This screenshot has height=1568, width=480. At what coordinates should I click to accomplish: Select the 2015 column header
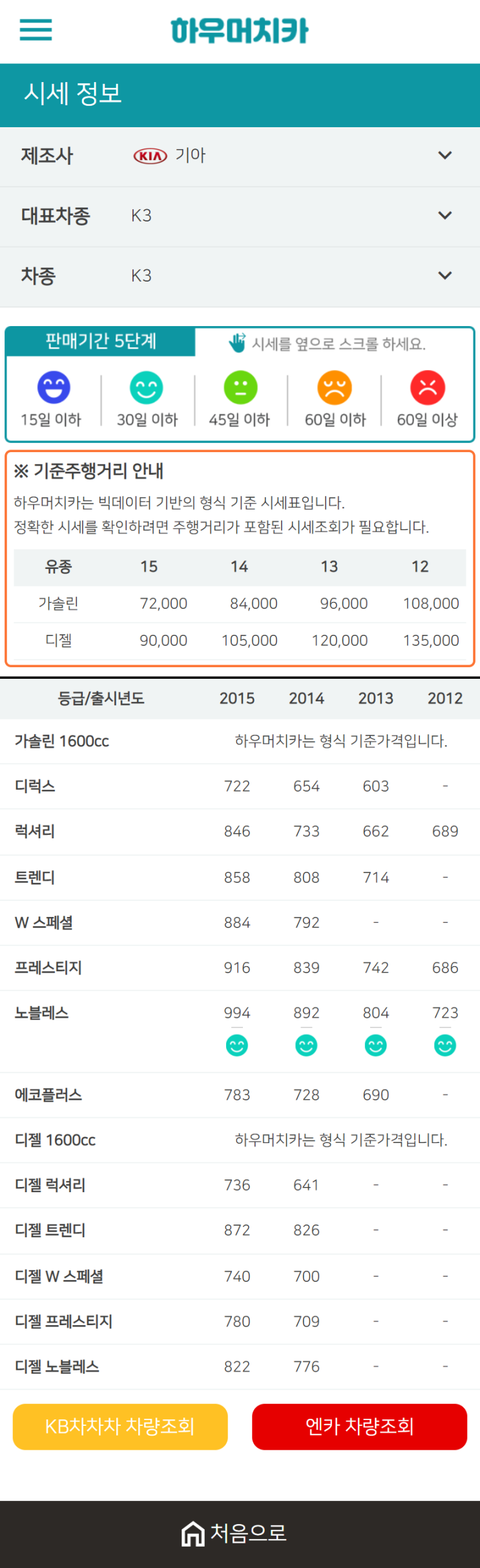(x=237, y=698)
